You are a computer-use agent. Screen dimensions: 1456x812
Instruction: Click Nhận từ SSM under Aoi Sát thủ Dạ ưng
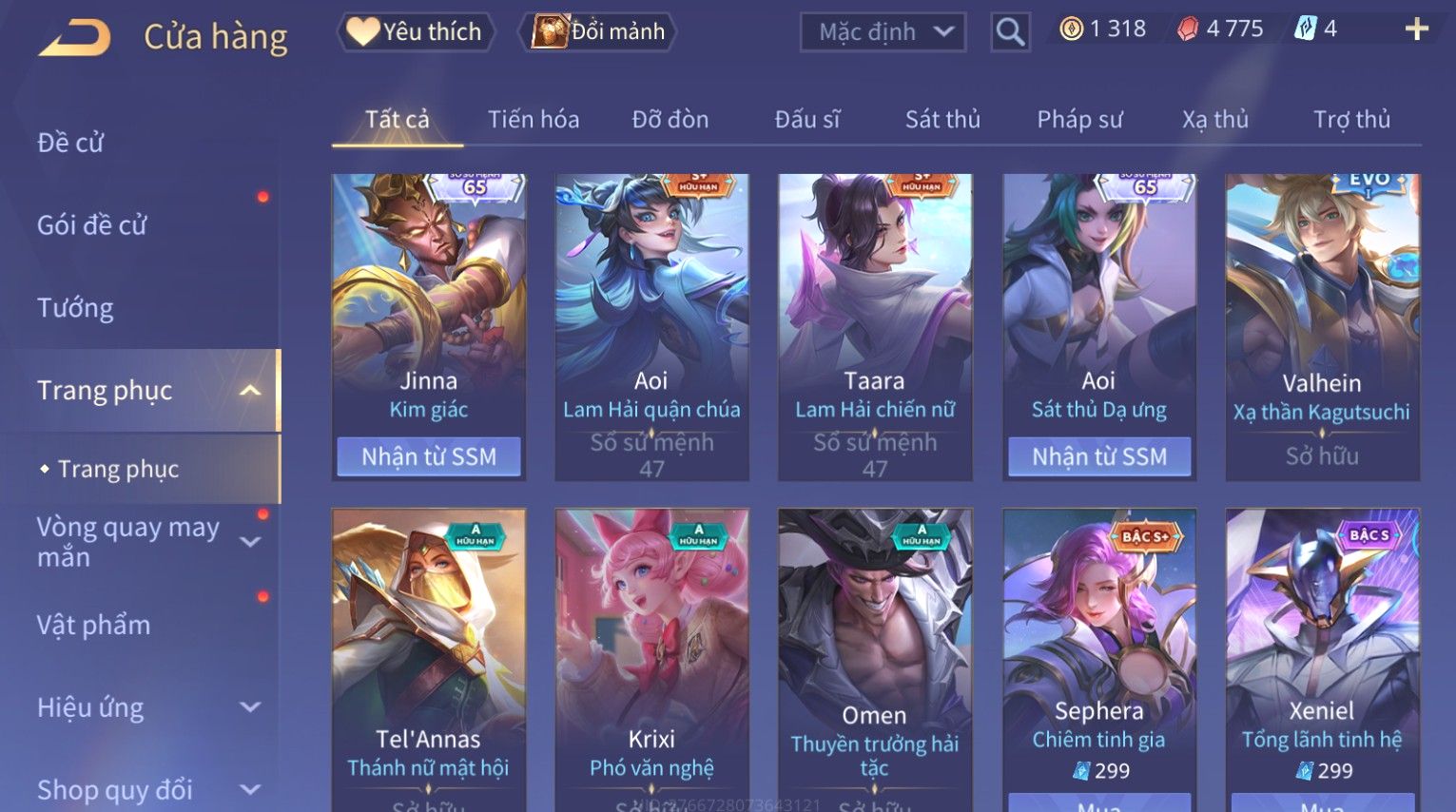[x=1099, y=456]
